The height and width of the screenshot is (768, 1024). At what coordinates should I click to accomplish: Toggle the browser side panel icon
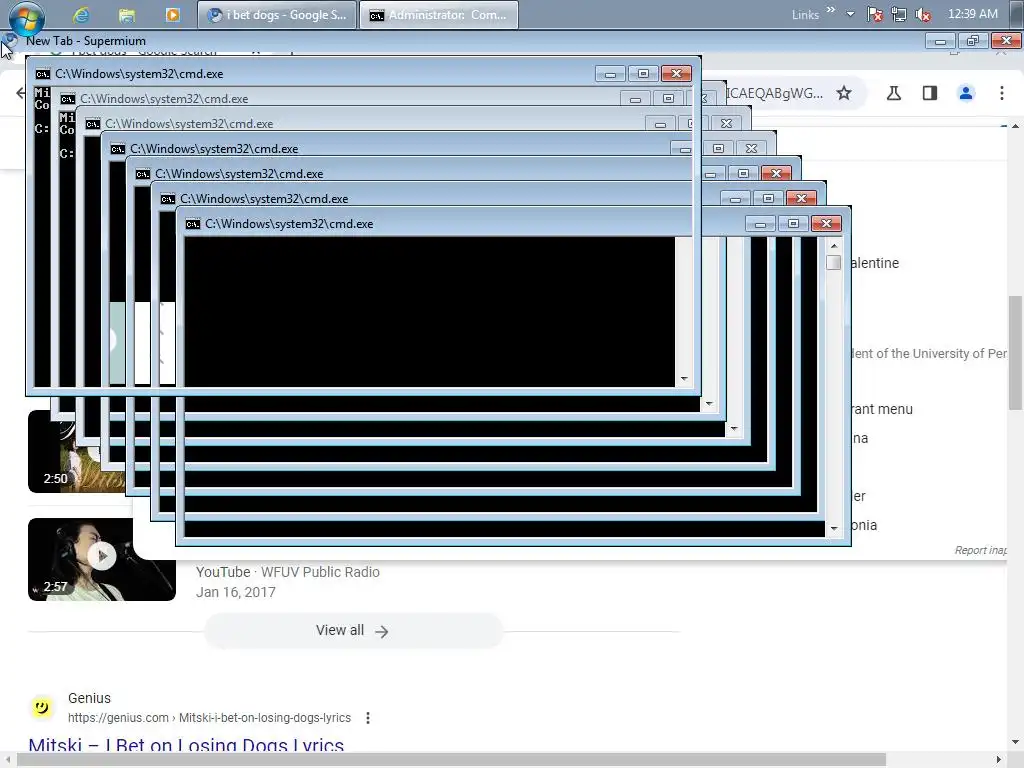click(930, 93)
